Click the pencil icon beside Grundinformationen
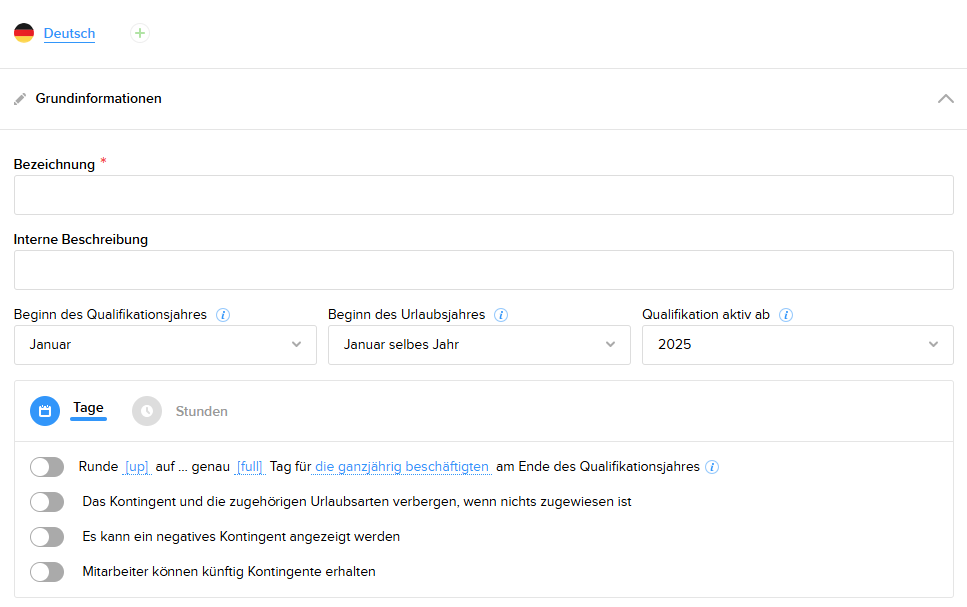The height and width of the screenshot is (607, 967). click(20, 99)
